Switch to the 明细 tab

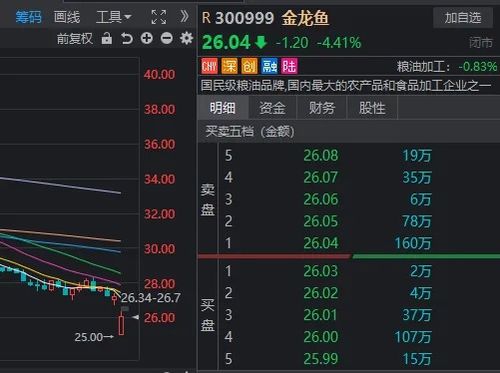(x=223, y=108)
